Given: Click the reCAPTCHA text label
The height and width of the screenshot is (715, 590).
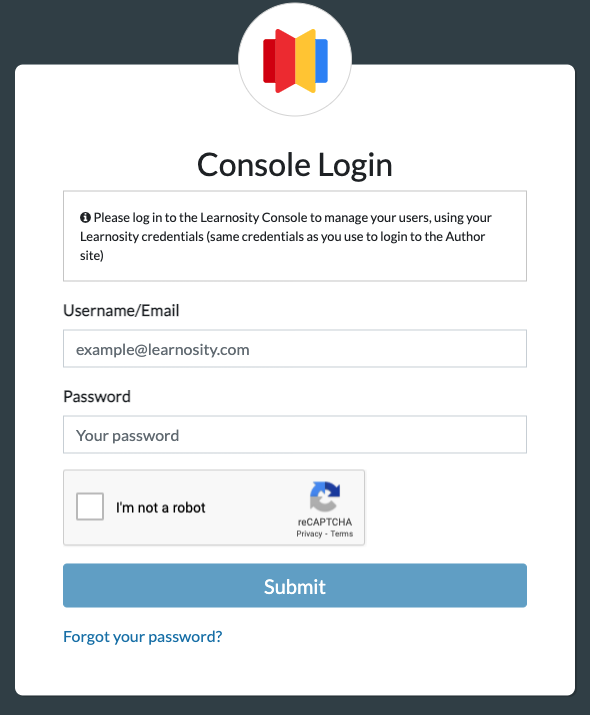Looking at the screenshot, I should pos(325,522).
